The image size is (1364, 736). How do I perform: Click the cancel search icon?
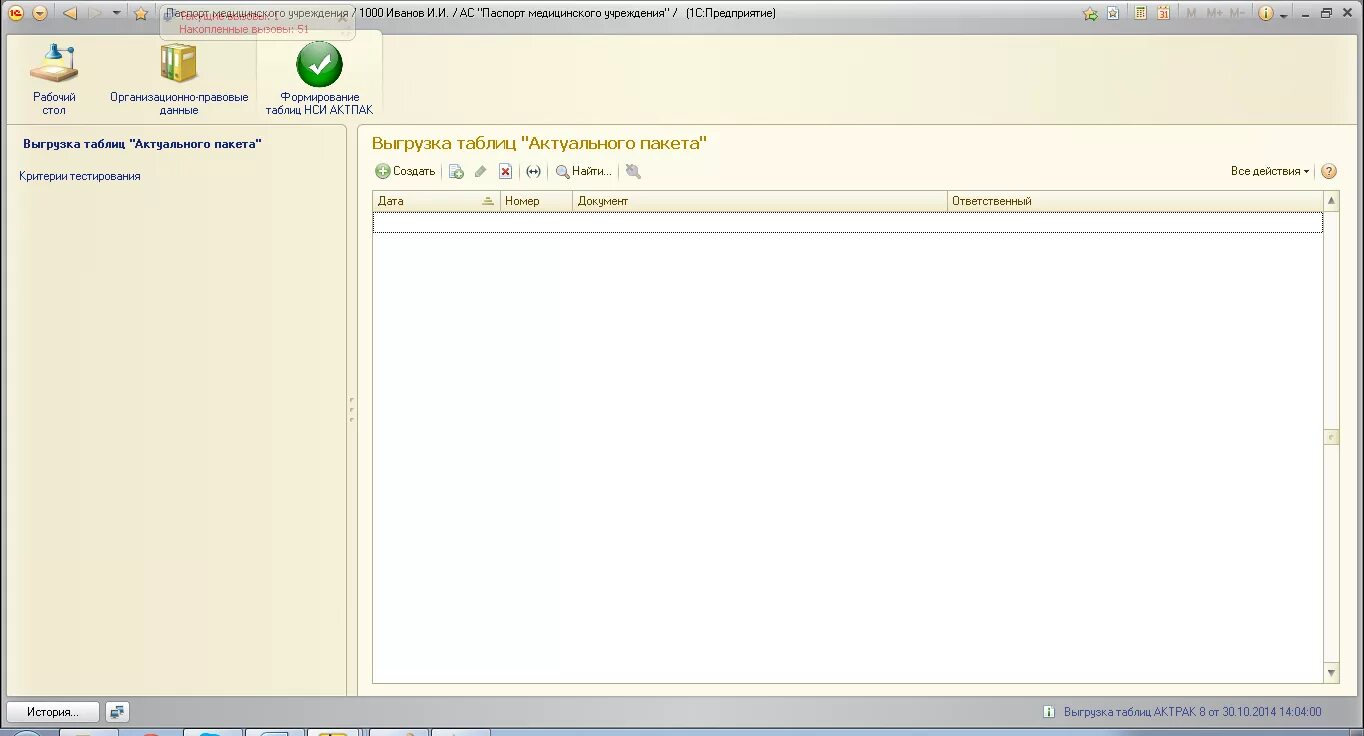coord(632,171)
